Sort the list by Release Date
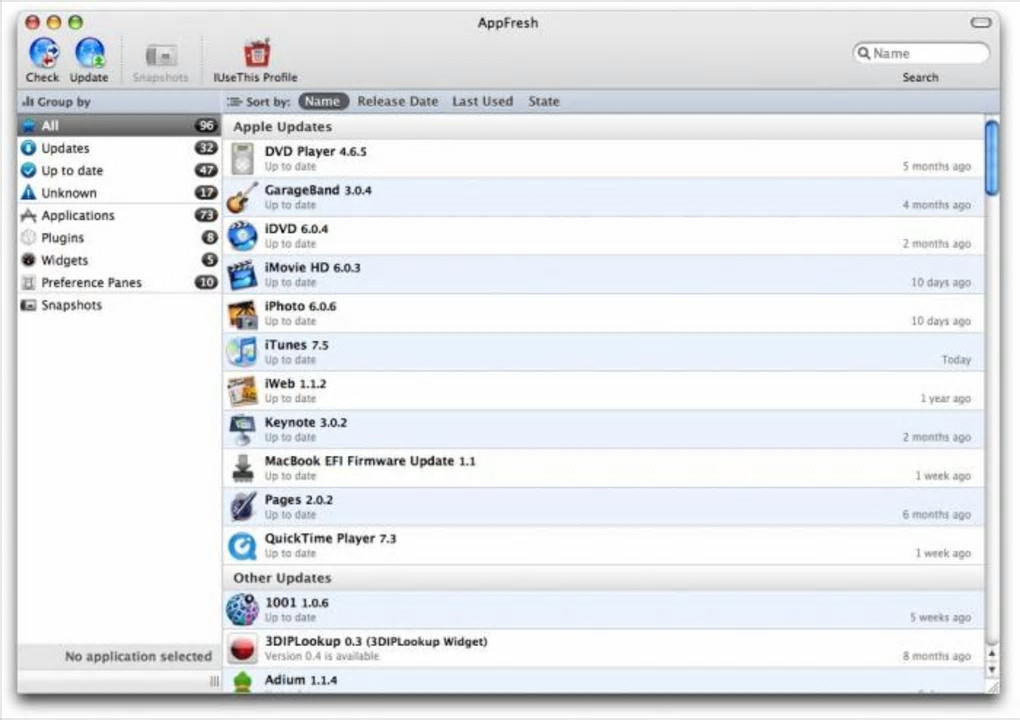This screenshot has width=1020, height=720. click(x=397, y=101)
